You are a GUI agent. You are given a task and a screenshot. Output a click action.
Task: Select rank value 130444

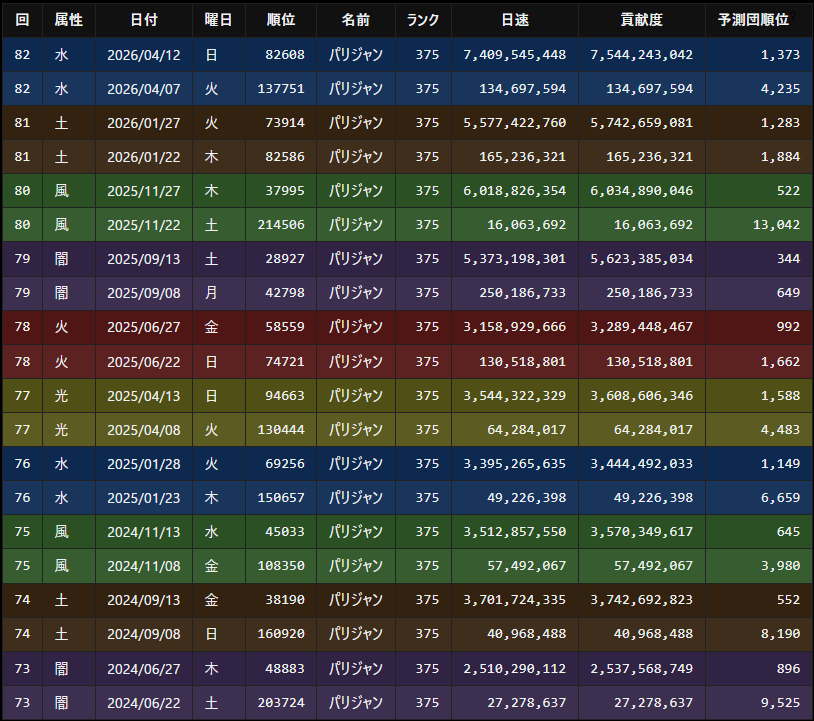281,430
